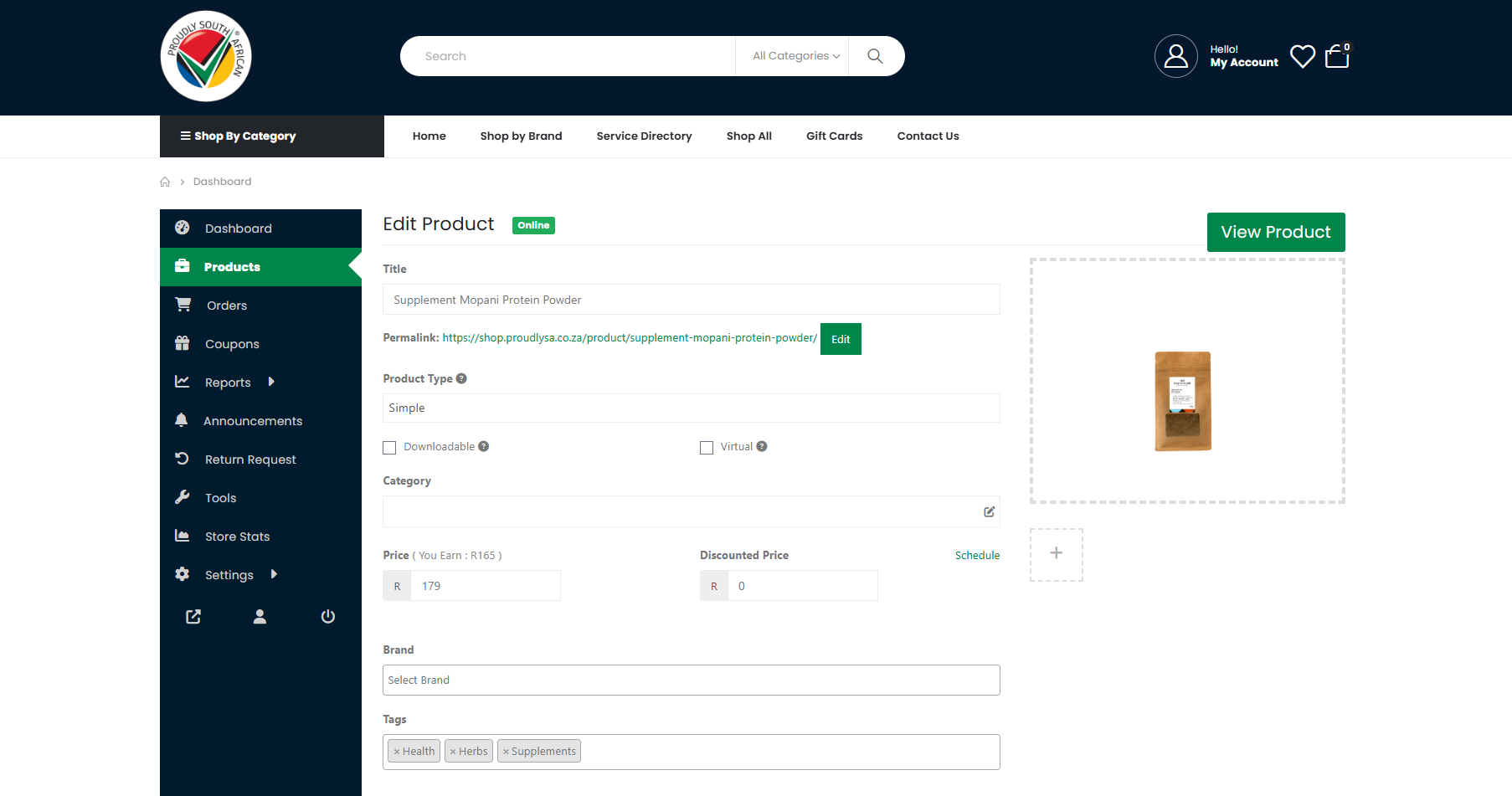Click the visit store external link icon

193,617
